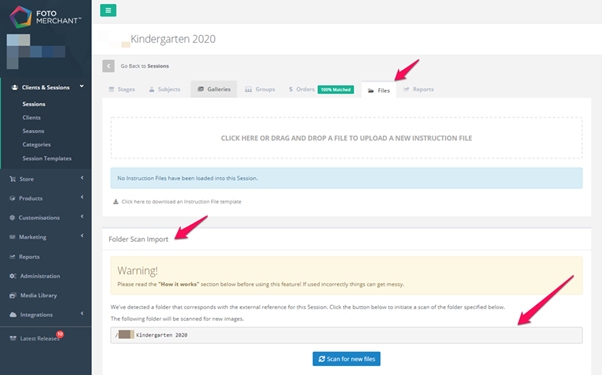The width and height of the screenshot is (602, 375).
Task: Click the Integrations cloud icon
Action: pyautogui.click(x=13, y=315)
